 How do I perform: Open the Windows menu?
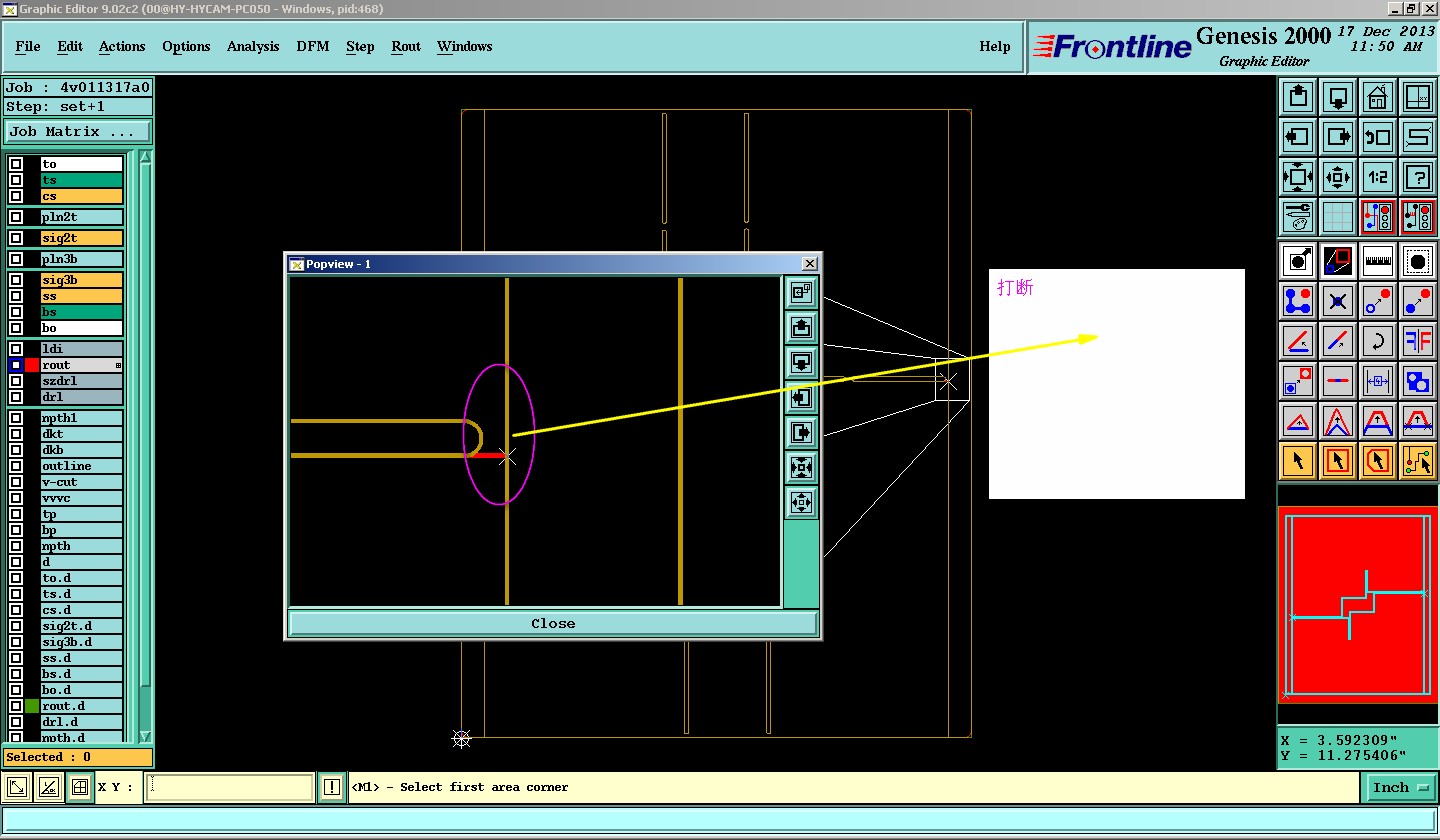click(464, 46)
